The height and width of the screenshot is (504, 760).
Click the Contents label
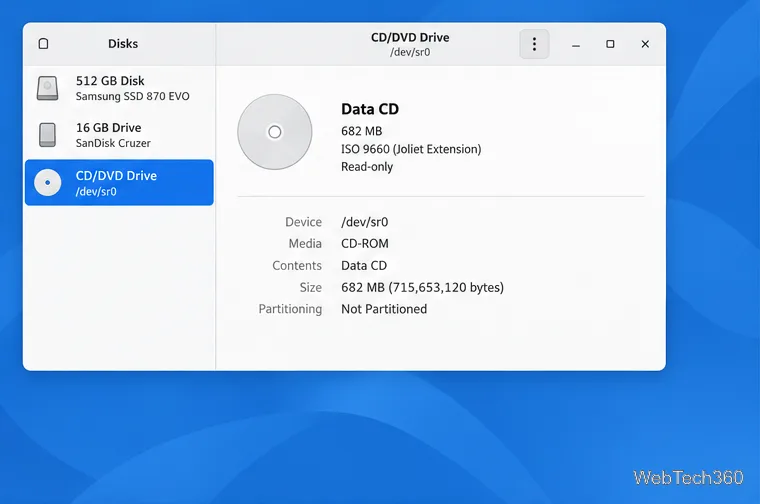pos(297,266)
